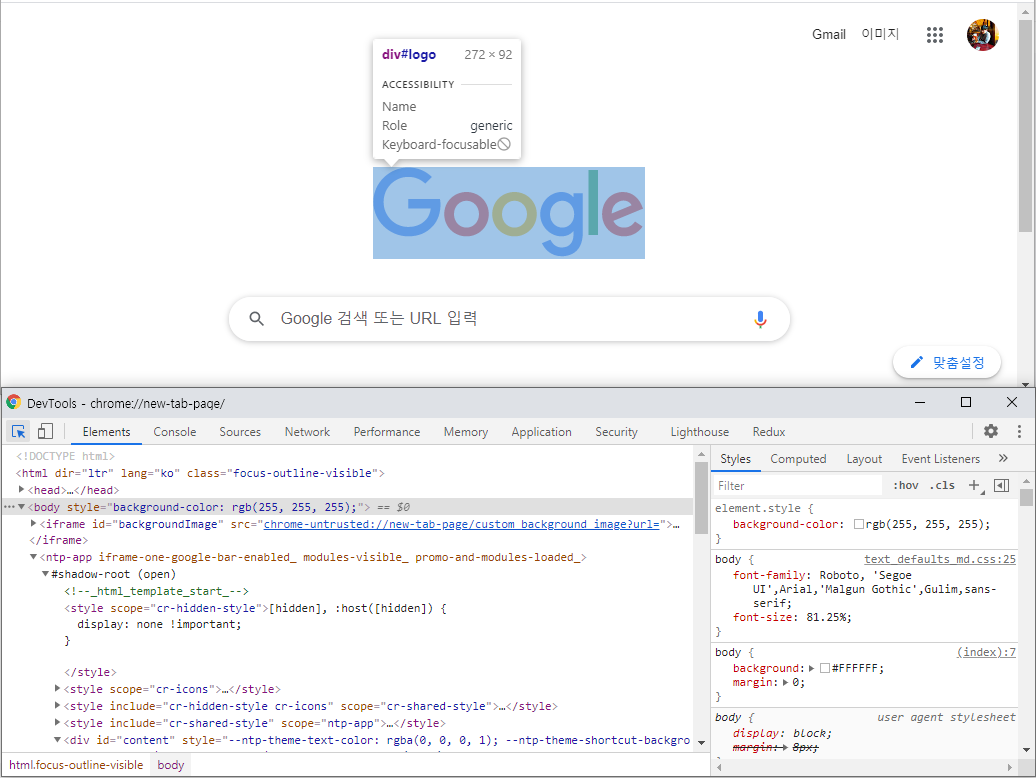Select the Elements tab

(106, 431)
